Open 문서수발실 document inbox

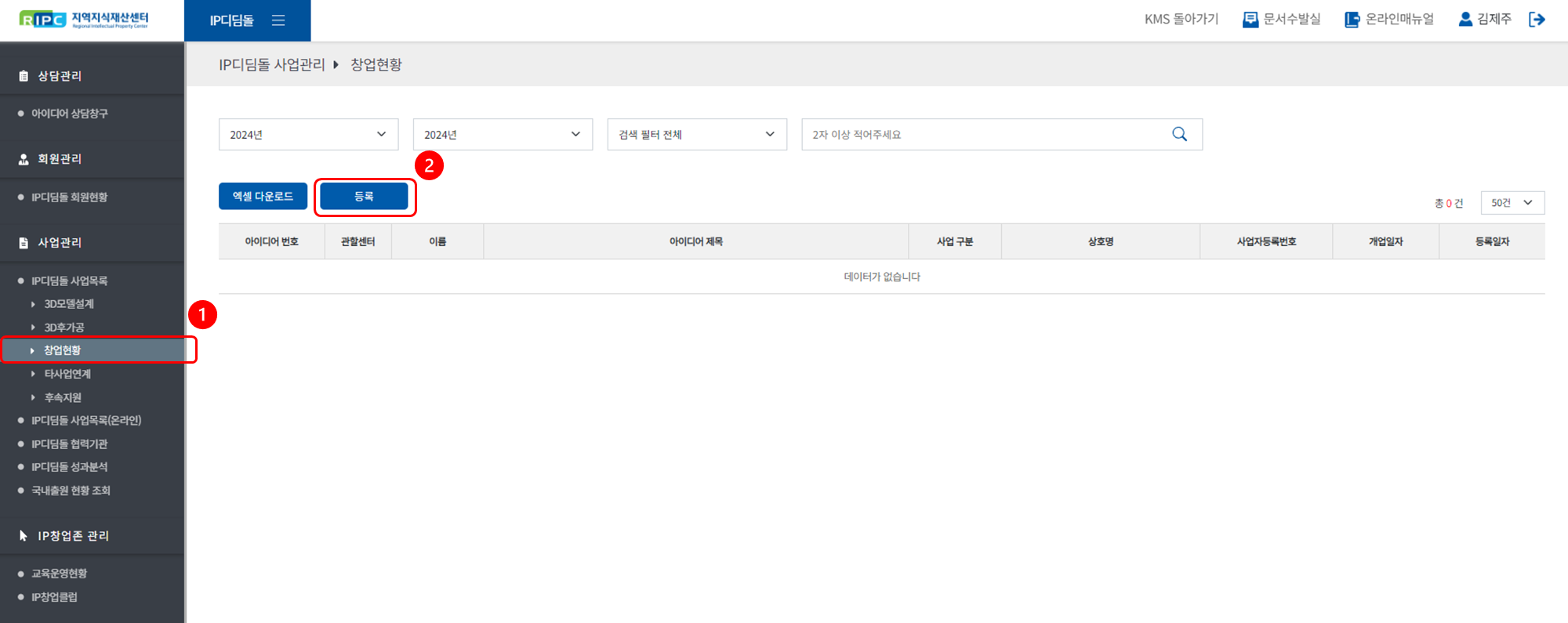point(1282,20)
